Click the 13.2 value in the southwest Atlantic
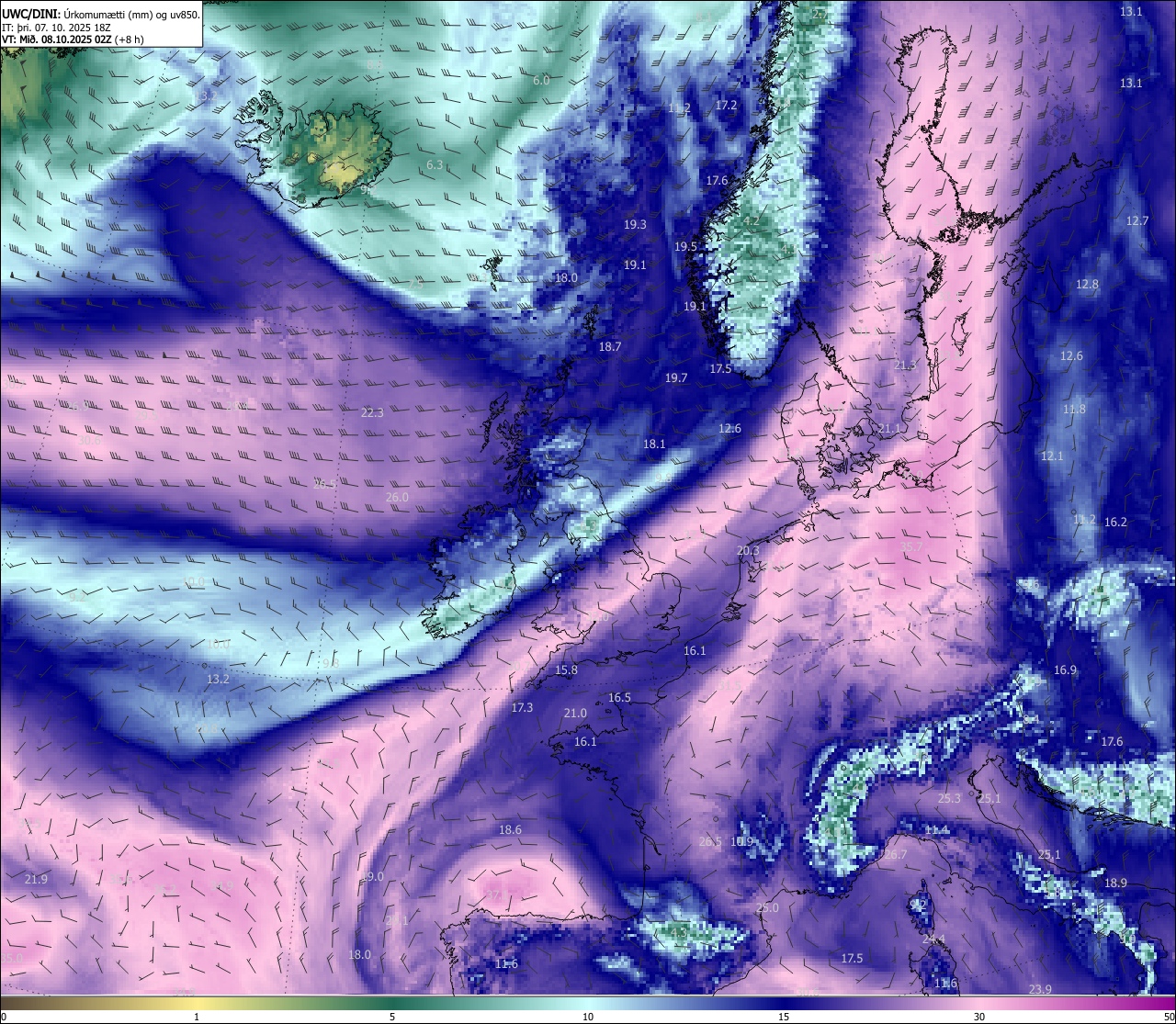 point(218,680)
